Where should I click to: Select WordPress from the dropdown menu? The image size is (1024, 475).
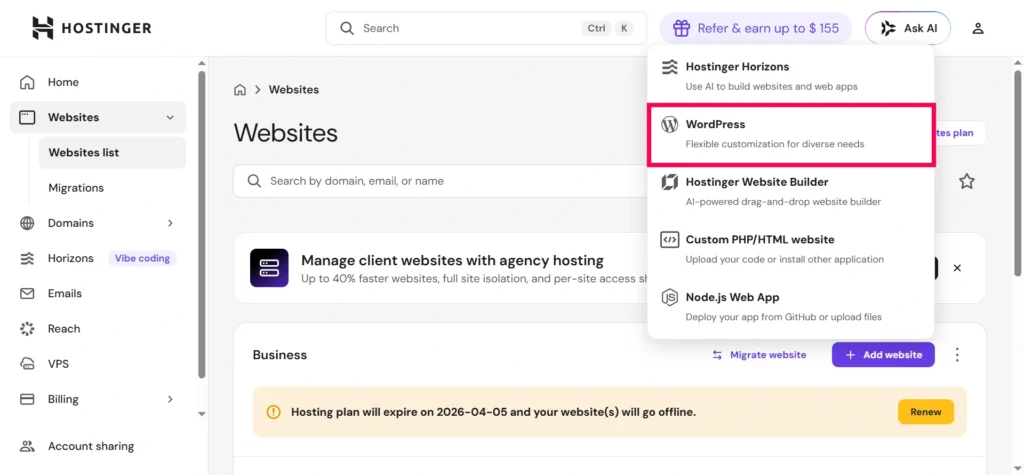click(790, 134)
